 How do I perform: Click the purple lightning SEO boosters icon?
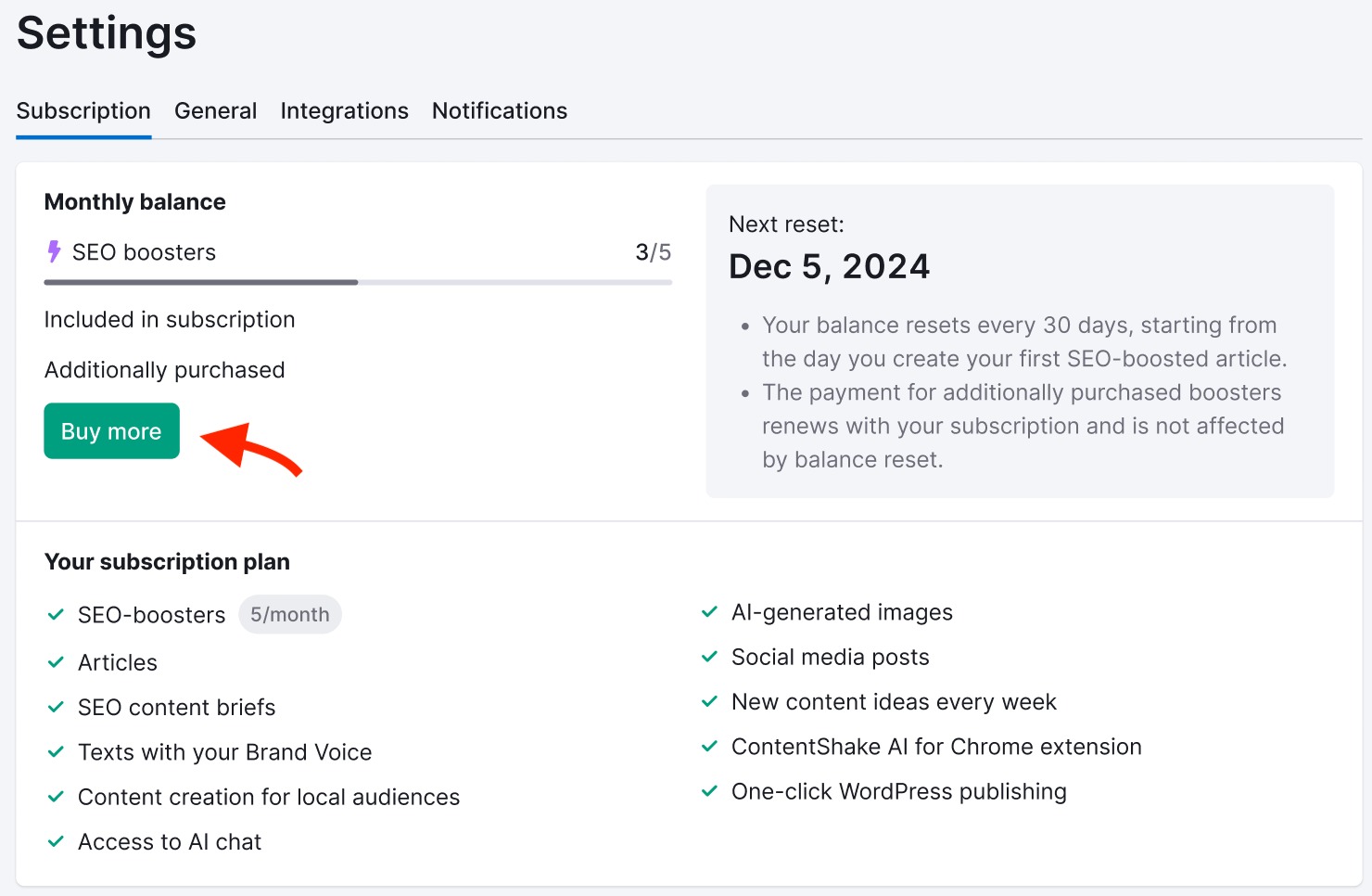coord(54,251)
